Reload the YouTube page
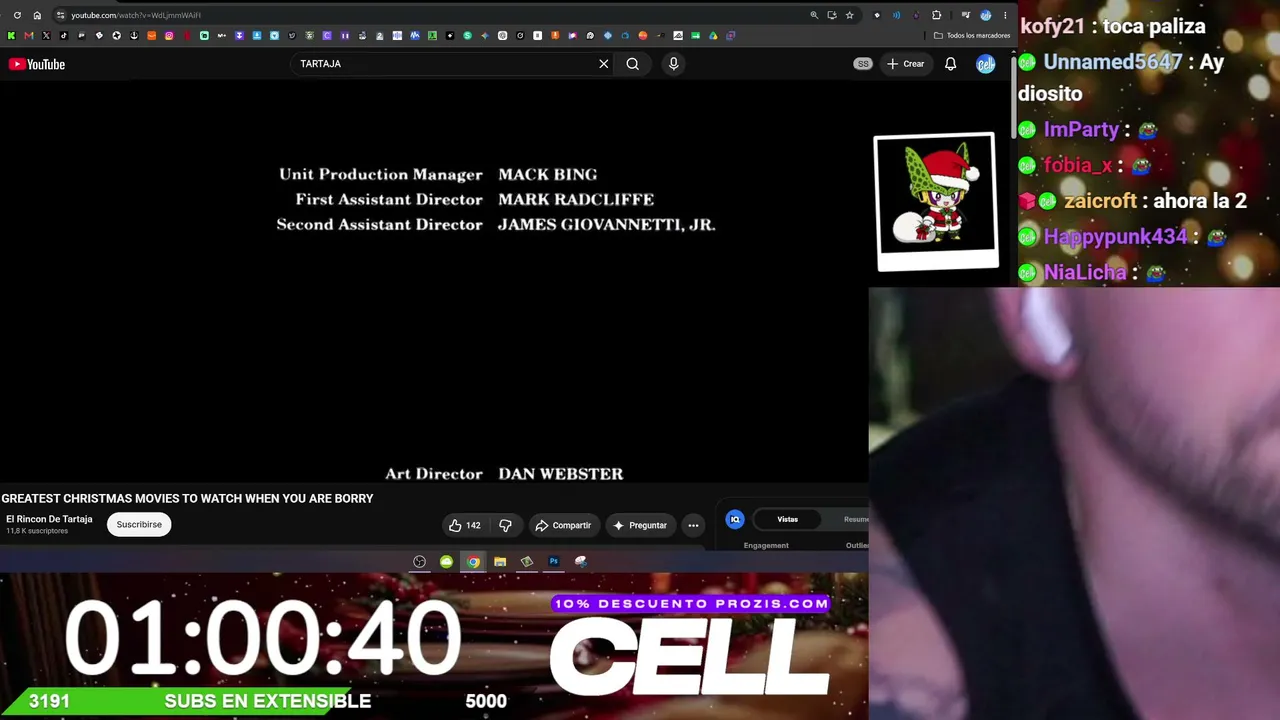The width and height of the screenshot is (1280, 720). click(x=17, y=15)
